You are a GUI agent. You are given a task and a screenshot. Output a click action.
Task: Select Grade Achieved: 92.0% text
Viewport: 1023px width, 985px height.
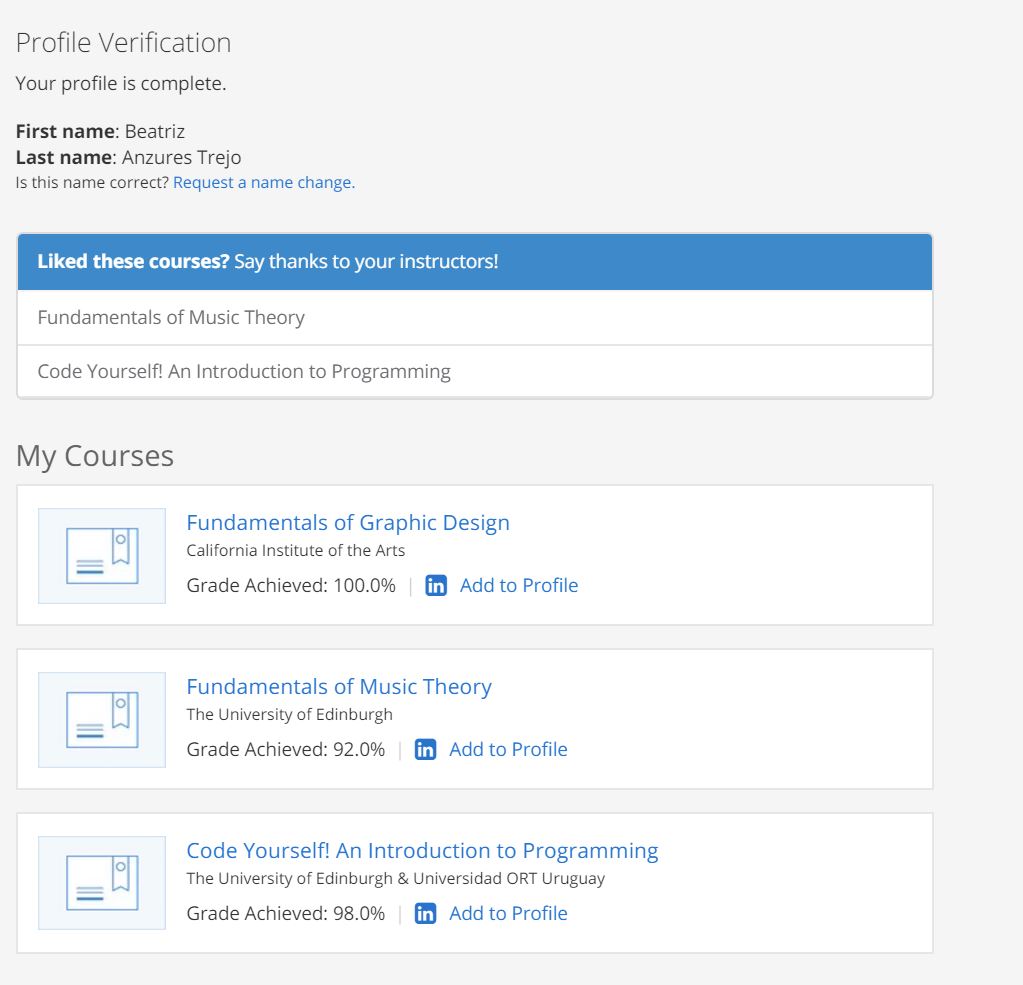coord(286,750)
